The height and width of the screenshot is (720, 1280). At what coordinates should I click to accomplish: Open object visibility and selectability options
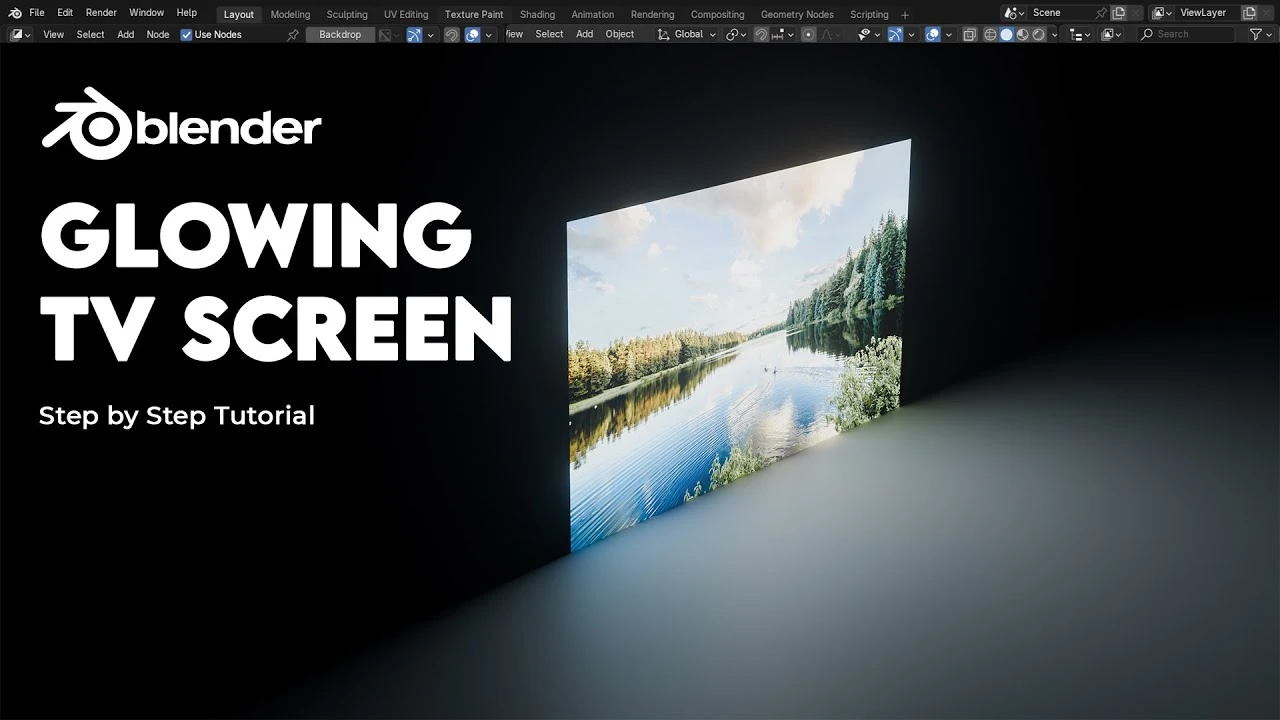coord(869,34)
